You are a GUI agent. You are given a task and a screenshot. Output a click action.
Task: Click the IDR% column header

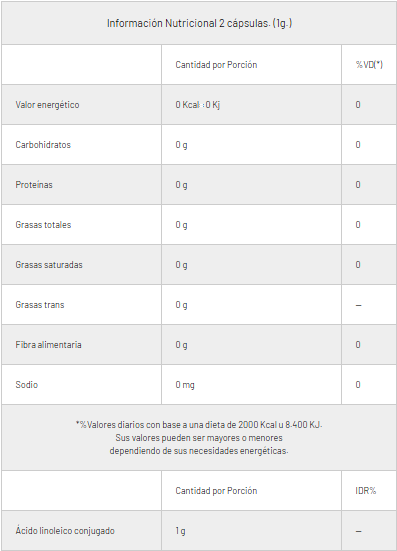(x=366, y=491)
